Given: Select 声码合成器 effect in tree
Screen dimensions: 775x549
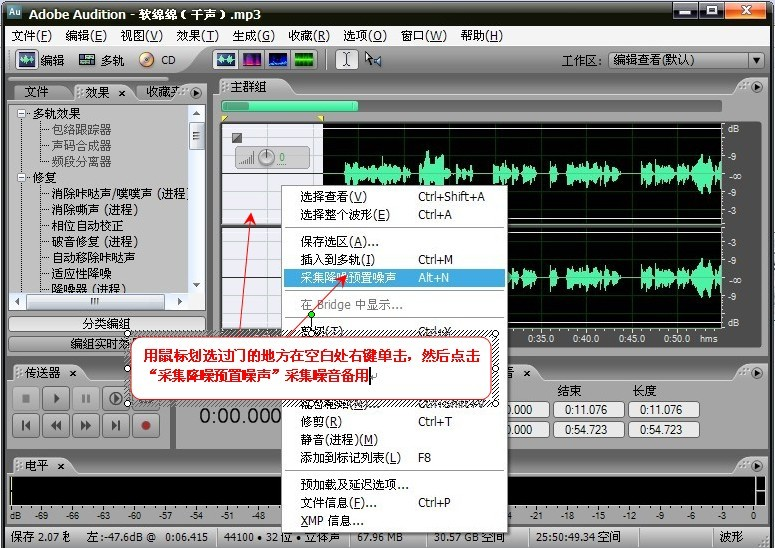Looking at the screenshot, I should click(x=82, y=146).
